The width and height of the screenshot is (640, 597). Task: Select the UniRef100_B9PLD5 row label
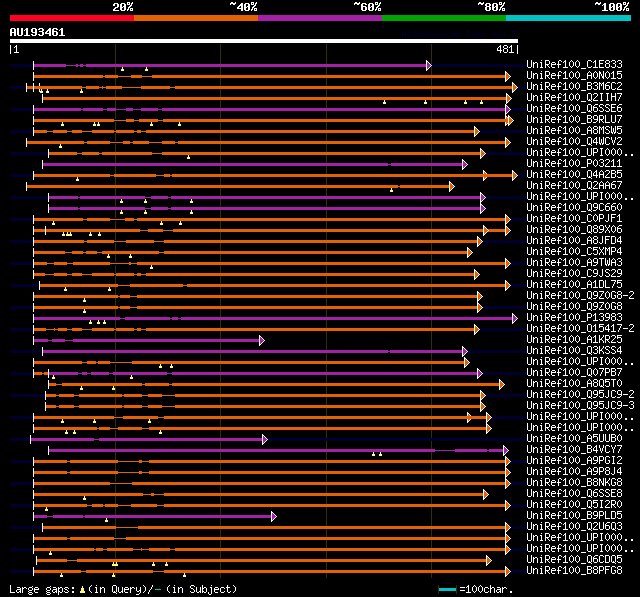tap(574, 516)
